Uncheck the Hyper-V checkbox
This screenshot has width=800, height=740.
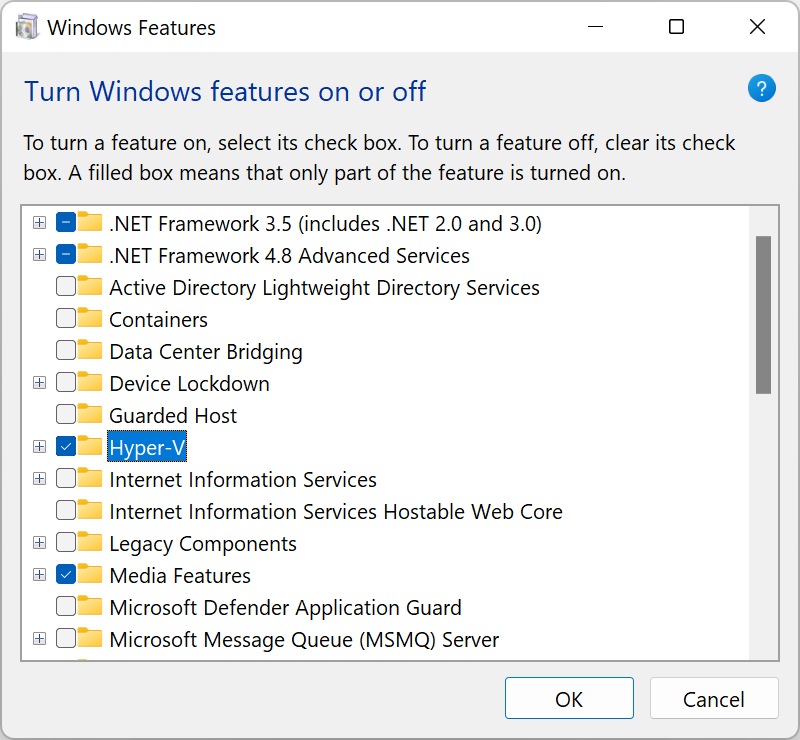point(66,447)
